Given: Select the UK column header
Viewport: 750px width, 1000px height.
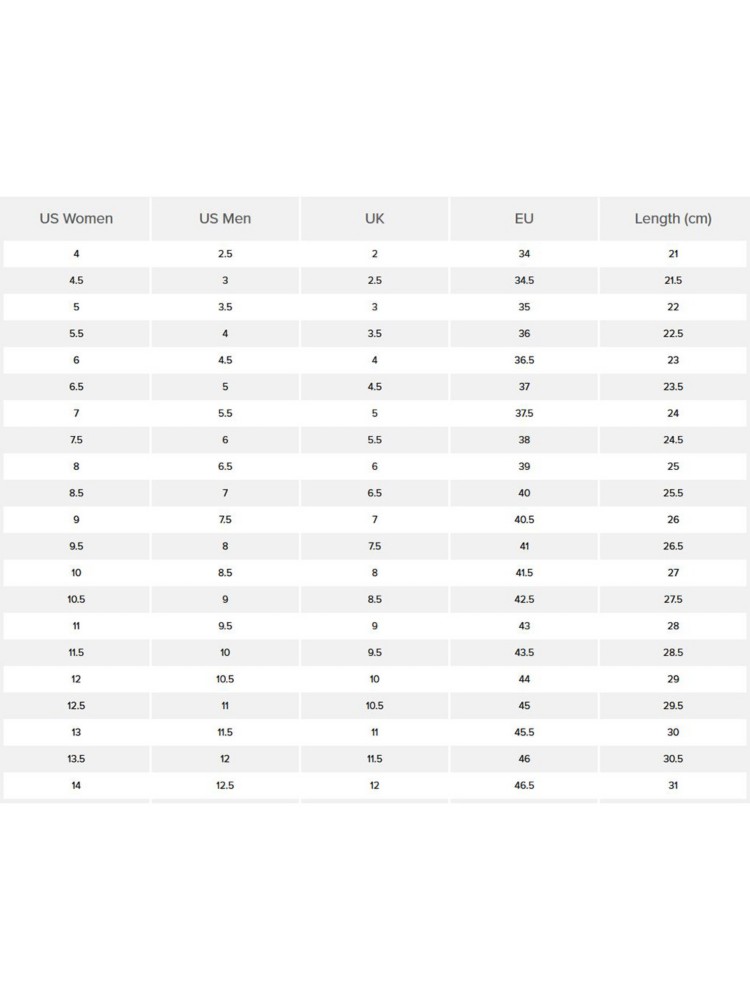Looking at the screenshot, I should point(375,218).
